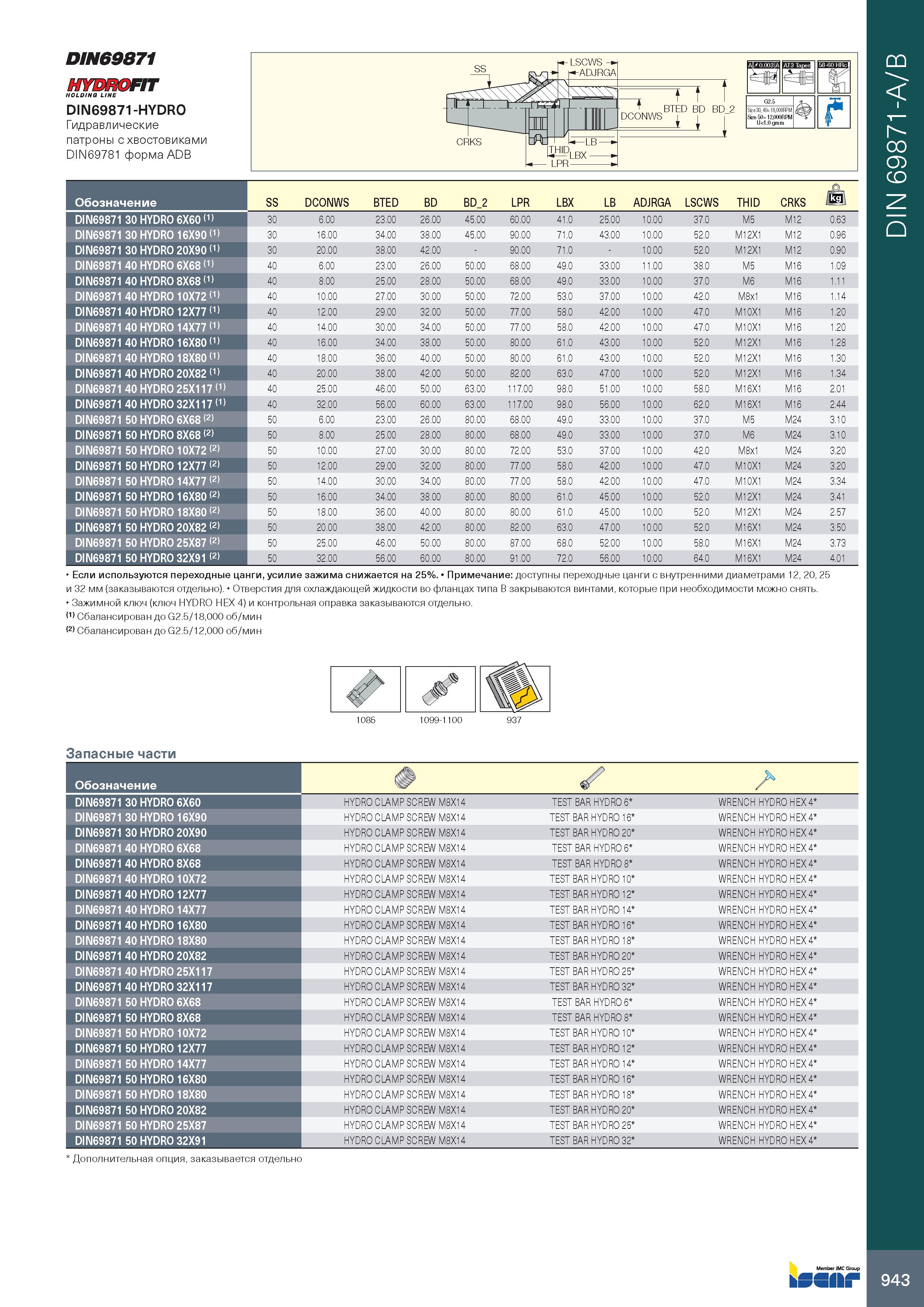Click the 58-60 HRc hardness icon

tap(833, 77)
